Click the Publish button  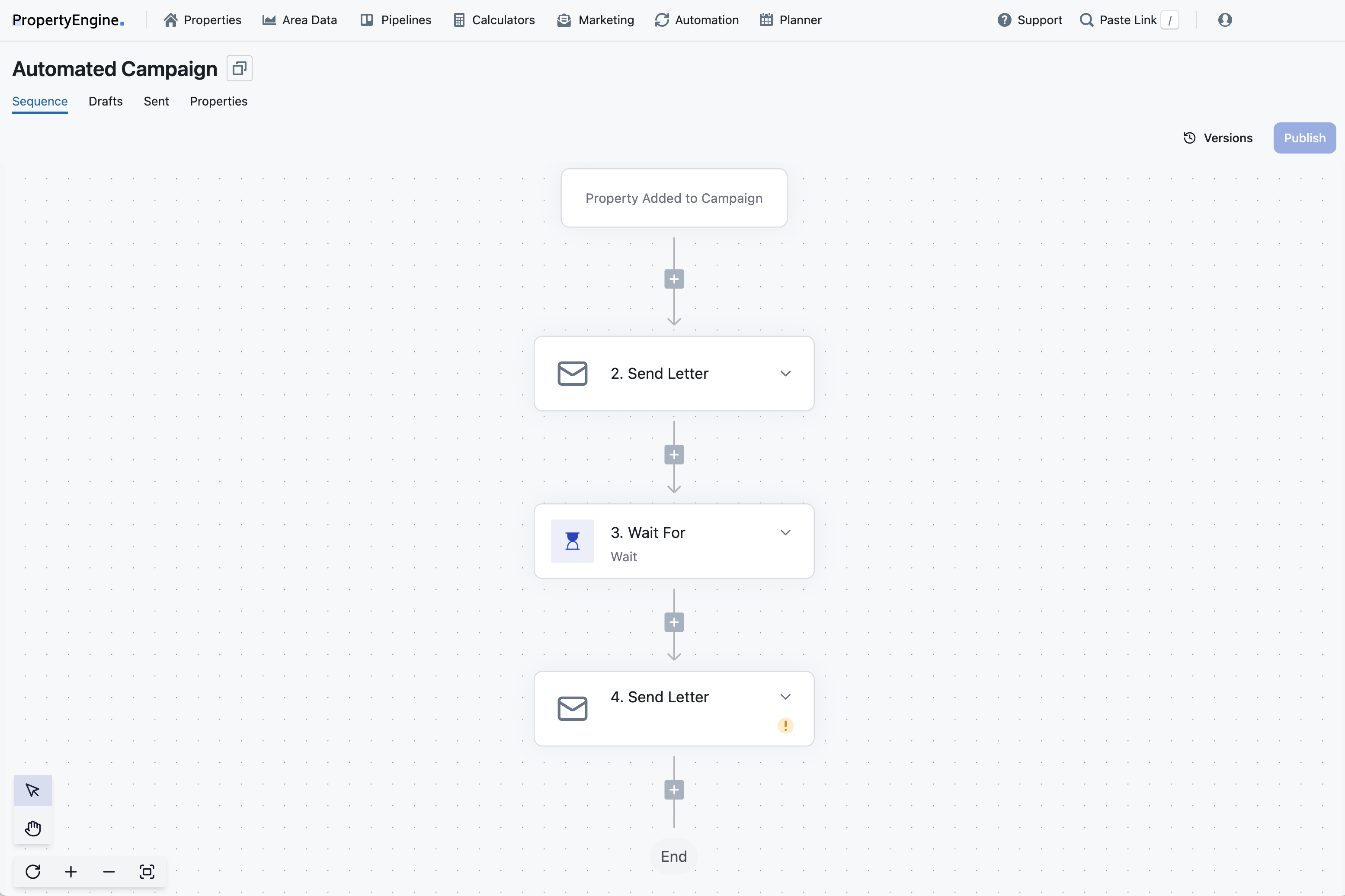tap(1304, 138)
